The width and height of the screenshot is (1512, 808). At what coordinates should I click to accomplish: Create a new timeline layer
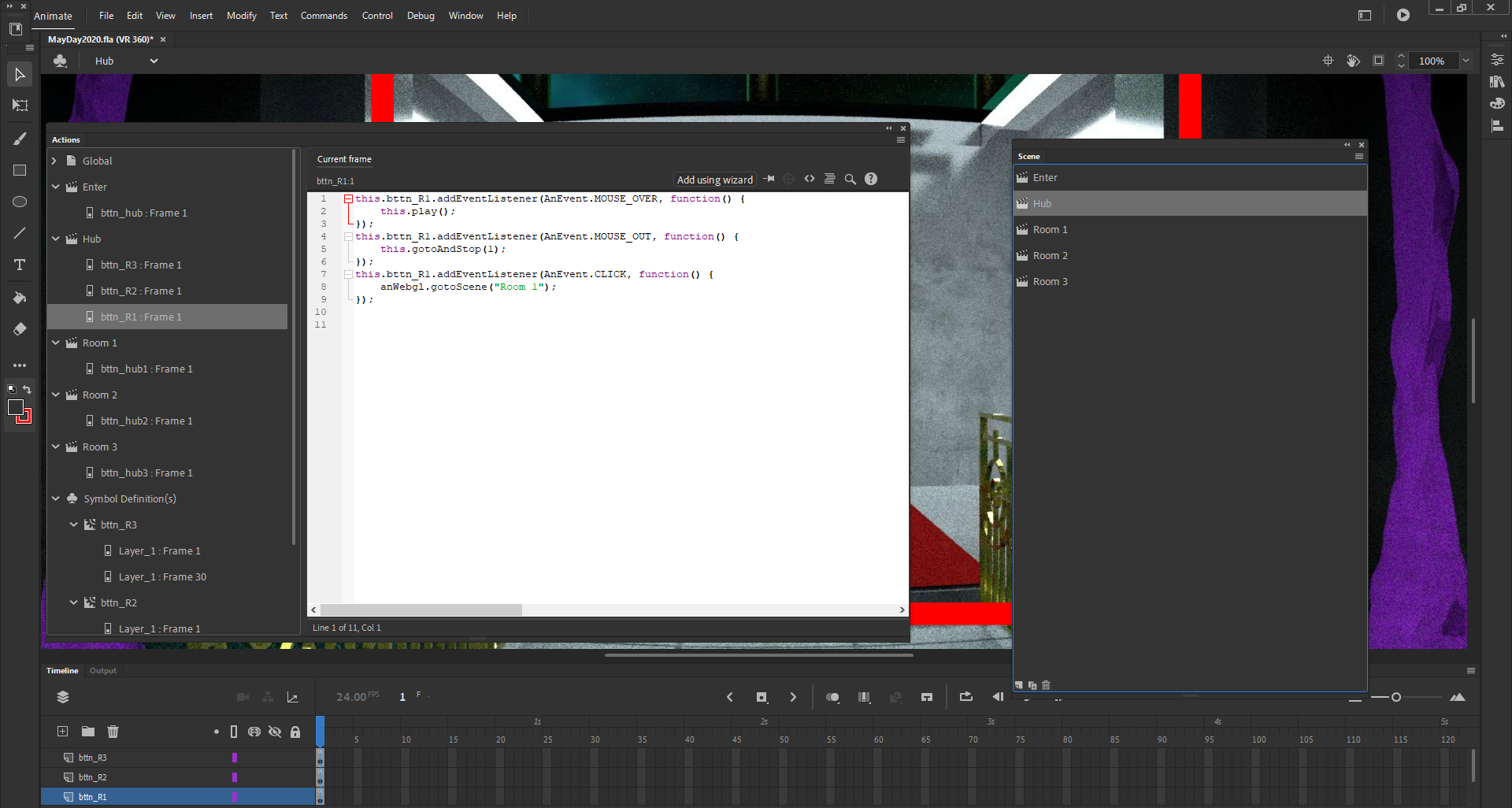click(62, 732)
